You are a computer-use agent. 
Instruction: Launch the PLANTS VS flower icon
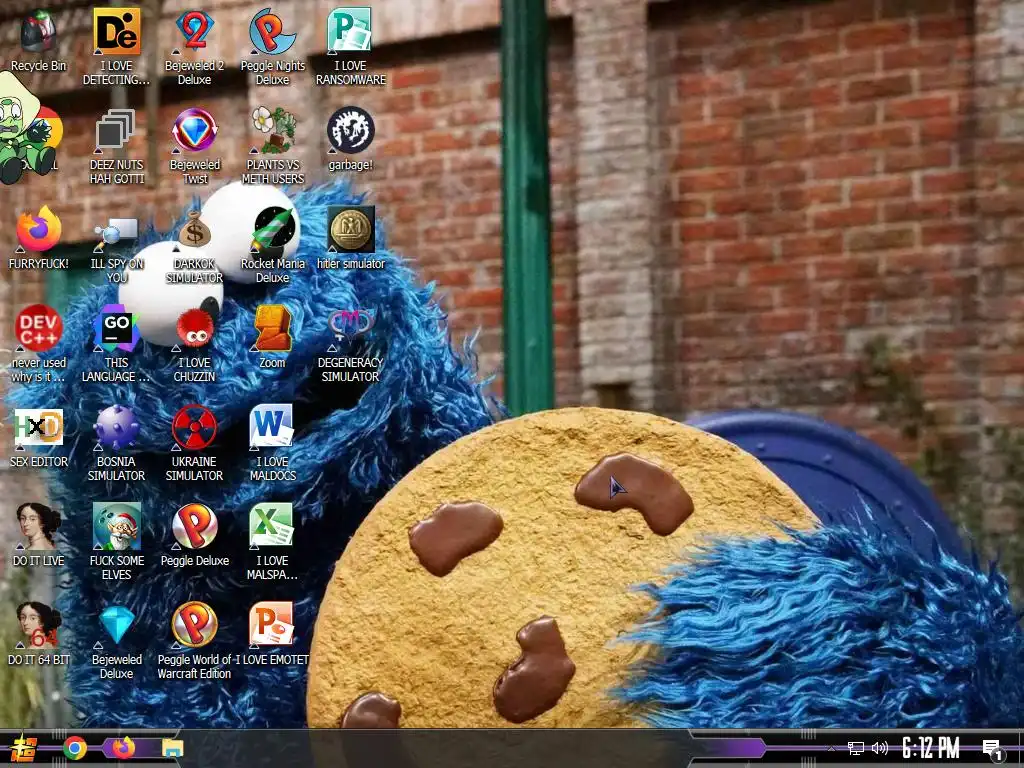pos(272,129)
